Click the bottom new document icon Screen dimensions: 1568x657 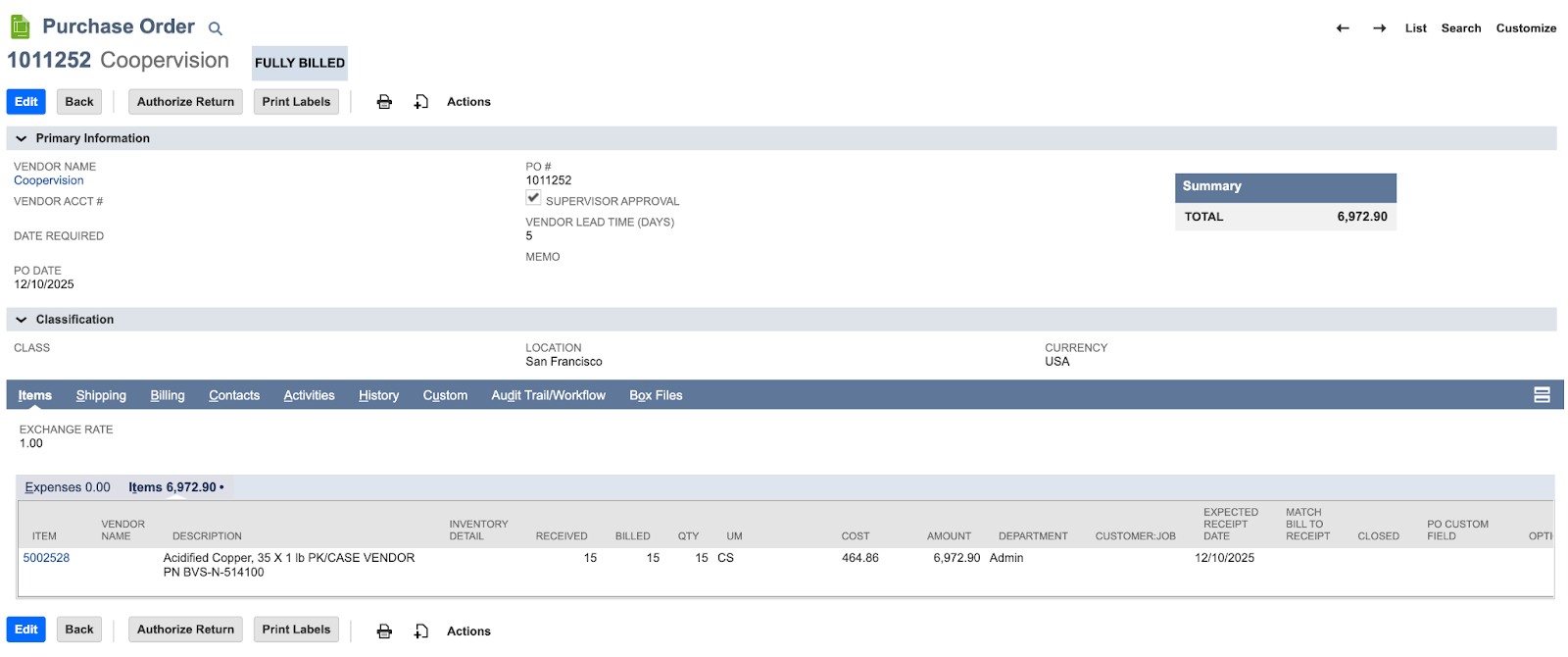[421, 631]
